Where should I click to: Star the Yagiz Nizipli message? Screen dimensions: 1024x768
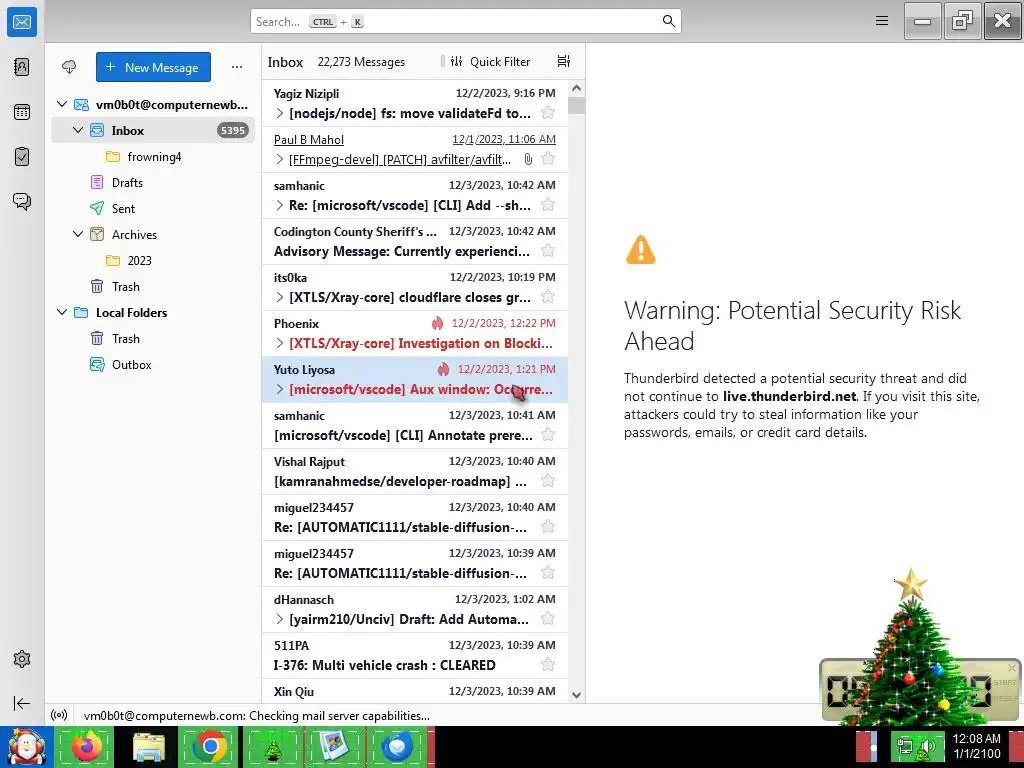(x=548, y=113)
